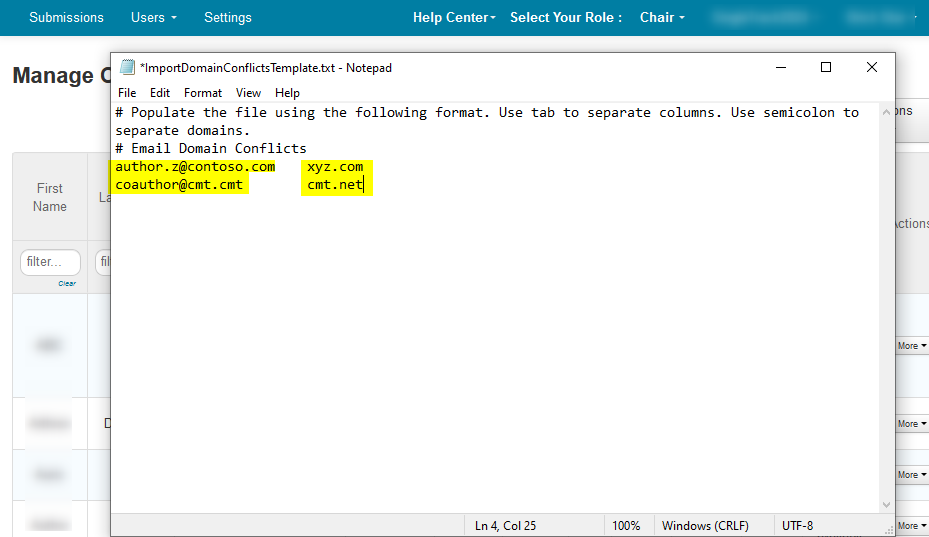
Task: Maximize the Notepad window
Action: 826,67
